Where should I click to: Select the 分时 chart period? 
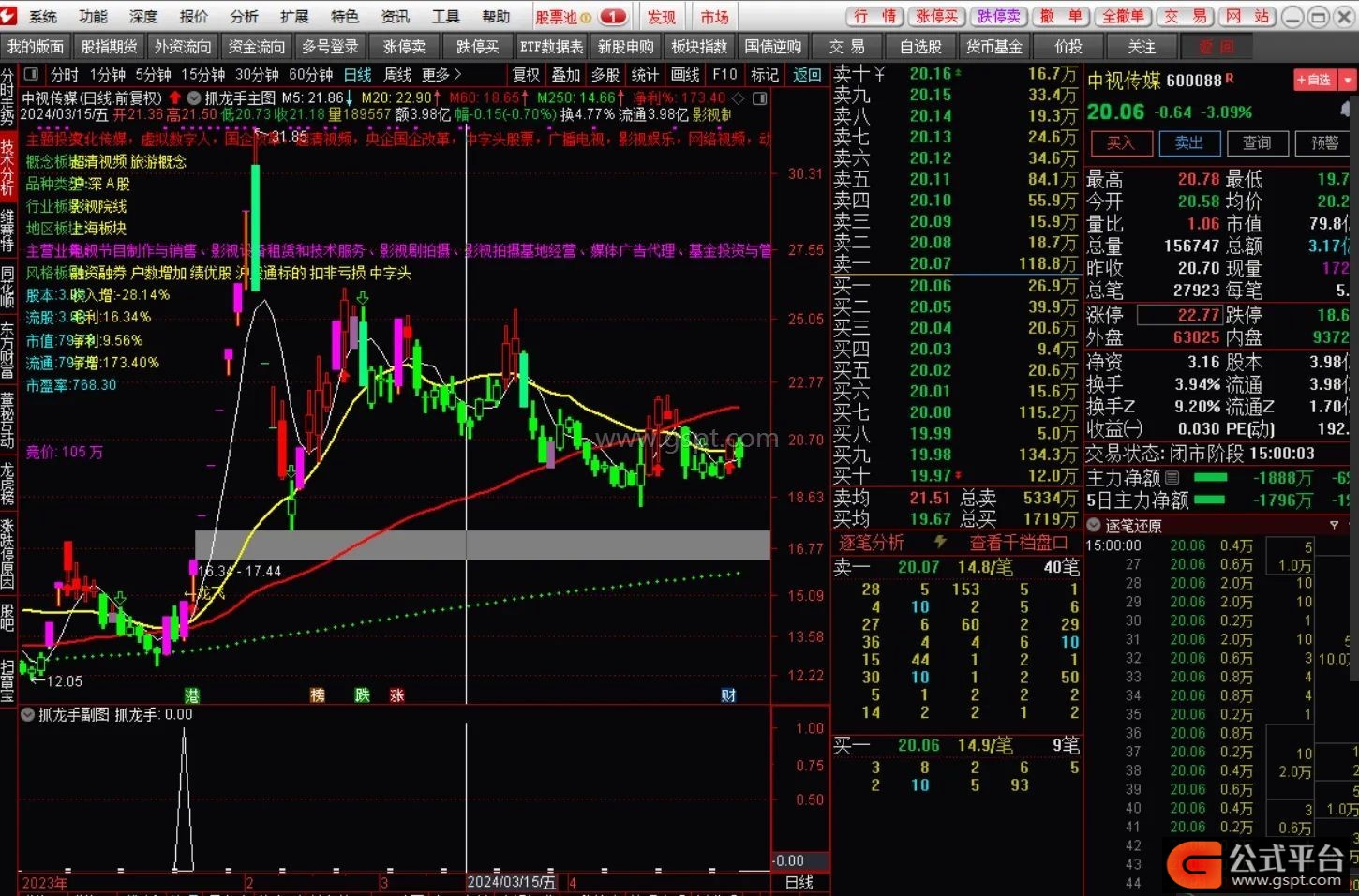coord(65,74)
